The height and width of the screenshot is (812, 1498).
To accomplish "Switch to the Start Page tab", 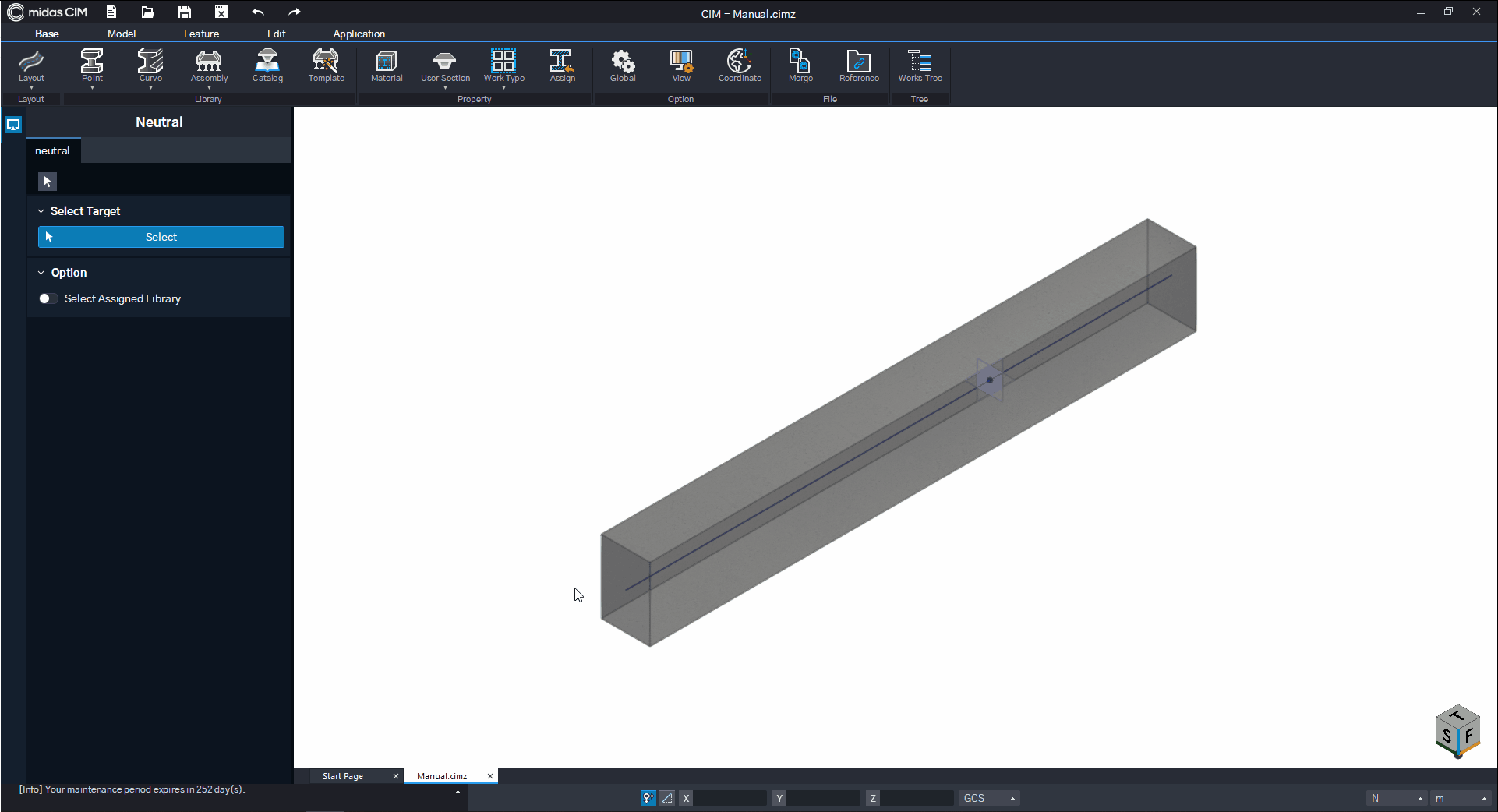I will tap(343, 776).
